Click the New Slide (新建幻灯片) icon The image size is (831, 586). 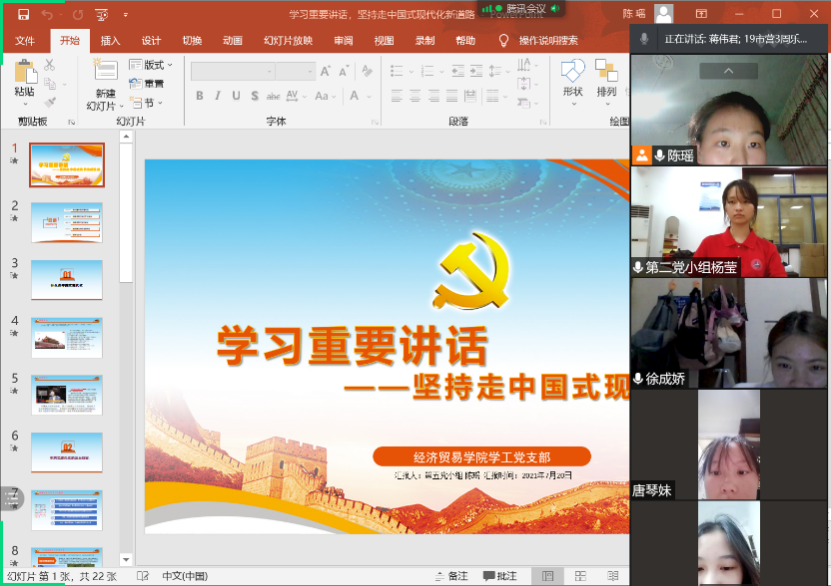click(104, 76)
